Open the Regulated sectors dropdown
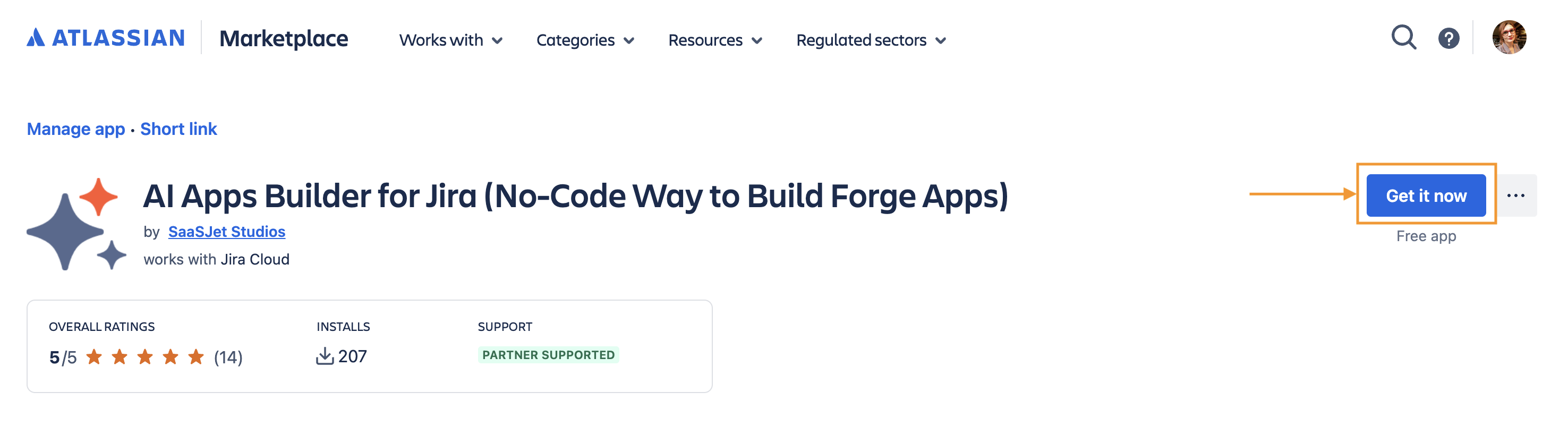Viewport: 1568px width, 426px height. click(x=872, y=40)
